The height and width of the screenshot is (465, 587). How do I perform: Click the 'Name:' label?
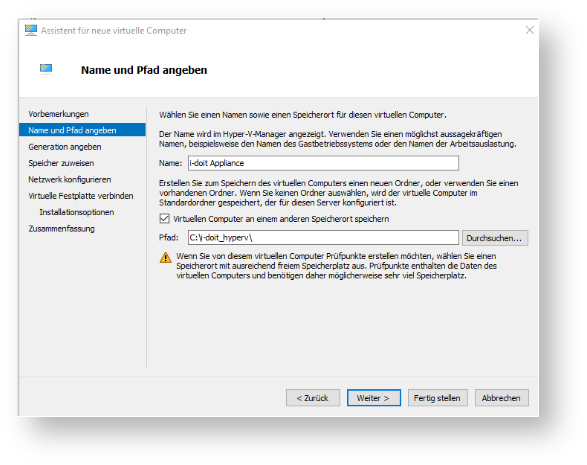coord(170,163)
